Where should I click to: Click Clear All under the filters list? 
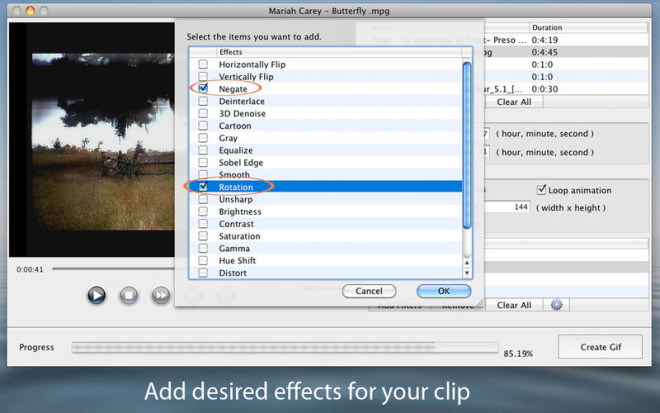pyautogui.click(x=514, y=305)
